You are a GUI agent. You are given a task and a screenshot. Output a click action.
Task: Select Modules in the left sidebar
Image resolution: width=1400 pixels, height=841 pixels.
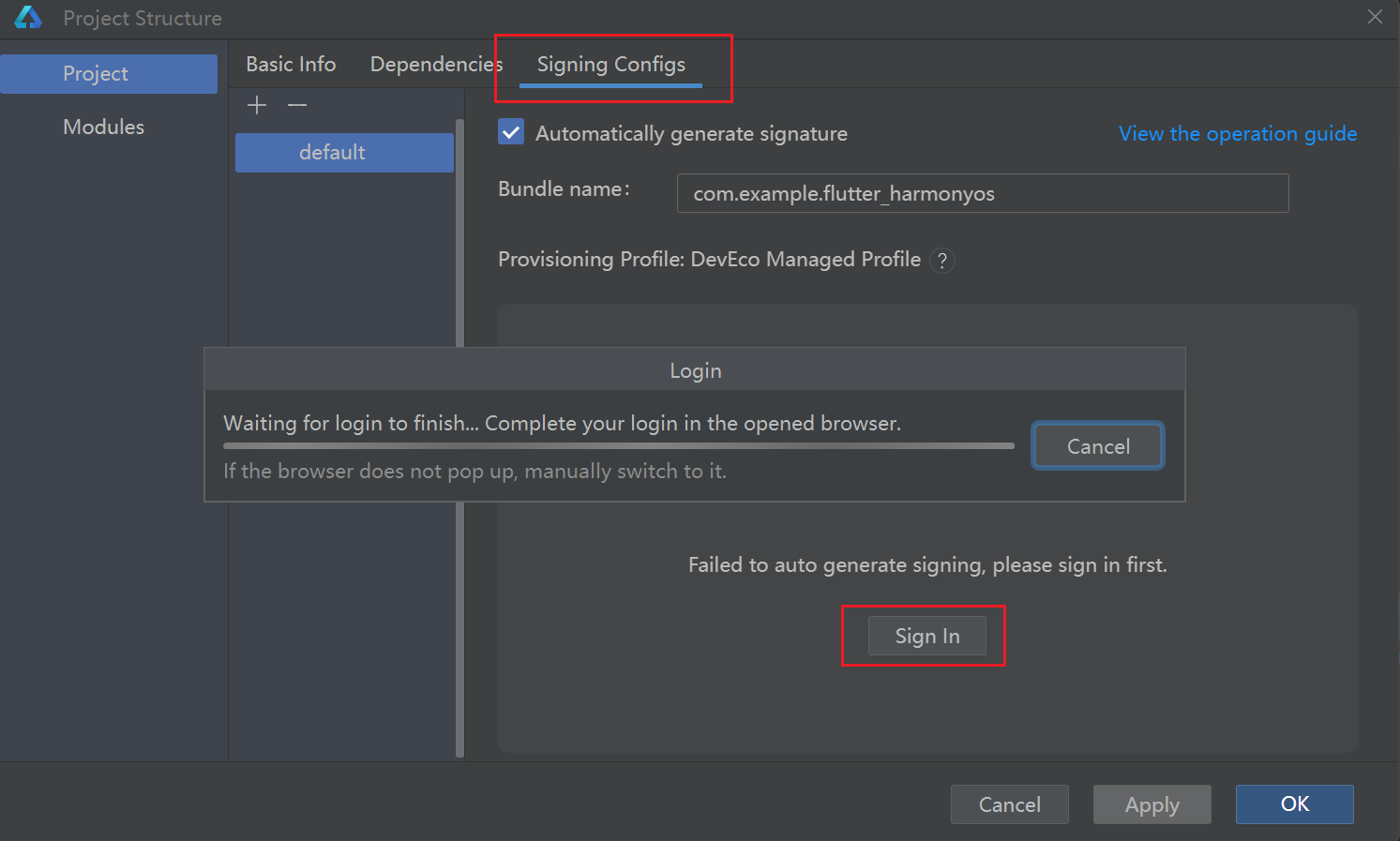(103, 127)
